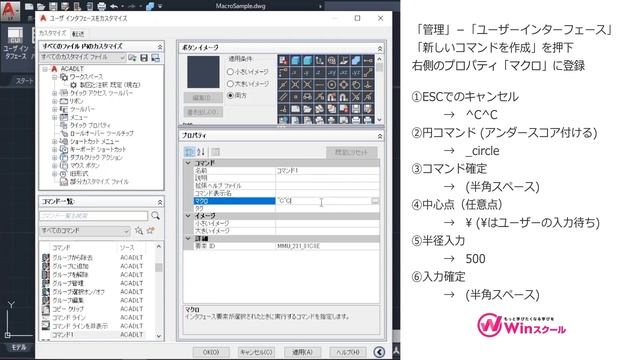Image resolution: width=640 pixels, height=360 pixels.
Task: Click down arrow of command list scrollbar
Action: (159, 336)
